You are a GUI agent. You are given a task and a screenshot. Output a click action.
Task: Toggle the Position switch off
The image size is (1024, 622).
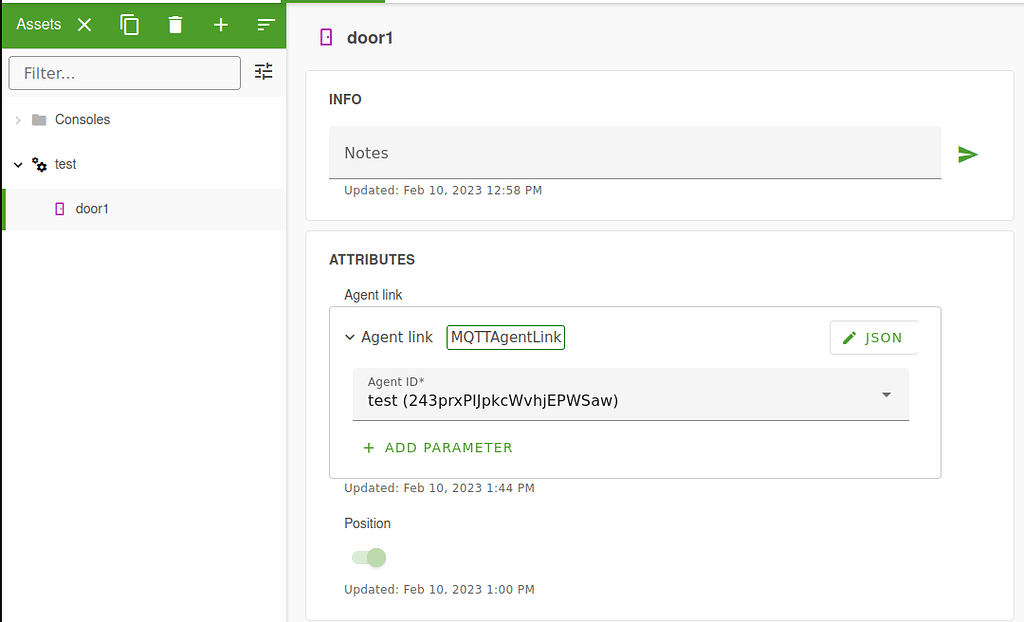click(370, 557)
